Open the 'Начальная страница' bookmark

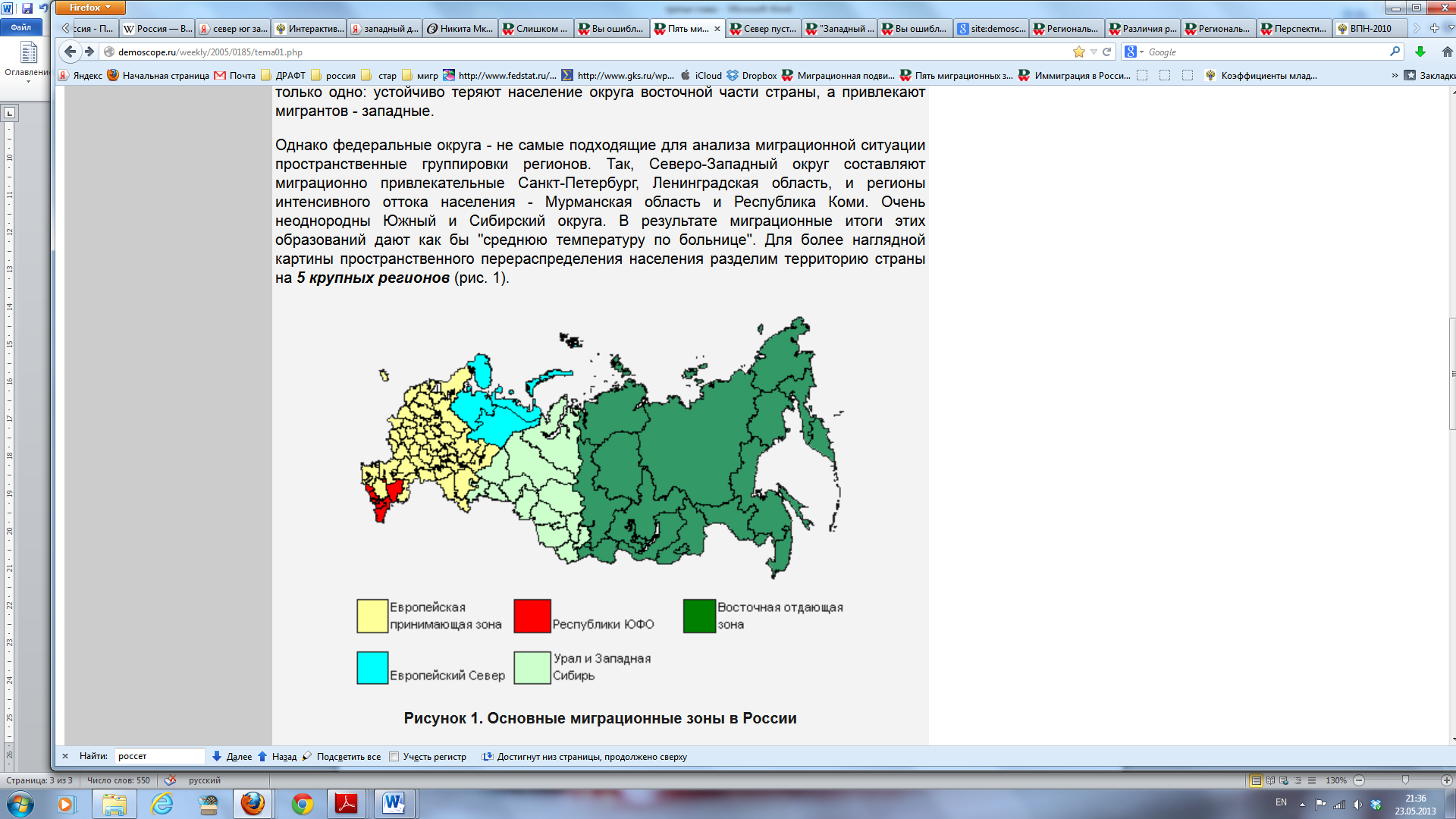coord(158,75)
